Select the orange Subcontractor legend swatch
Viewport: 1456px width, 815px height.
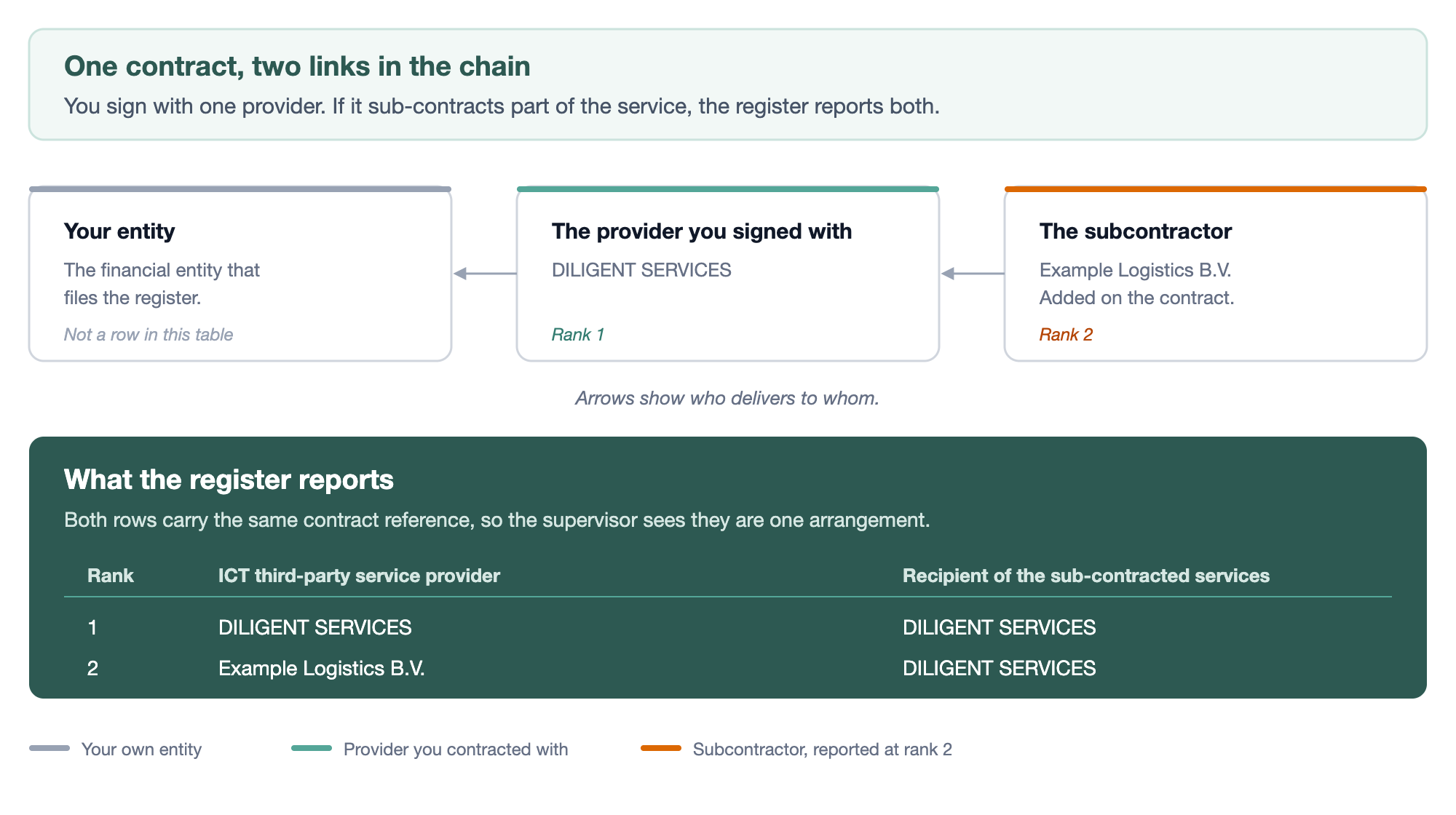pos(661,748)
